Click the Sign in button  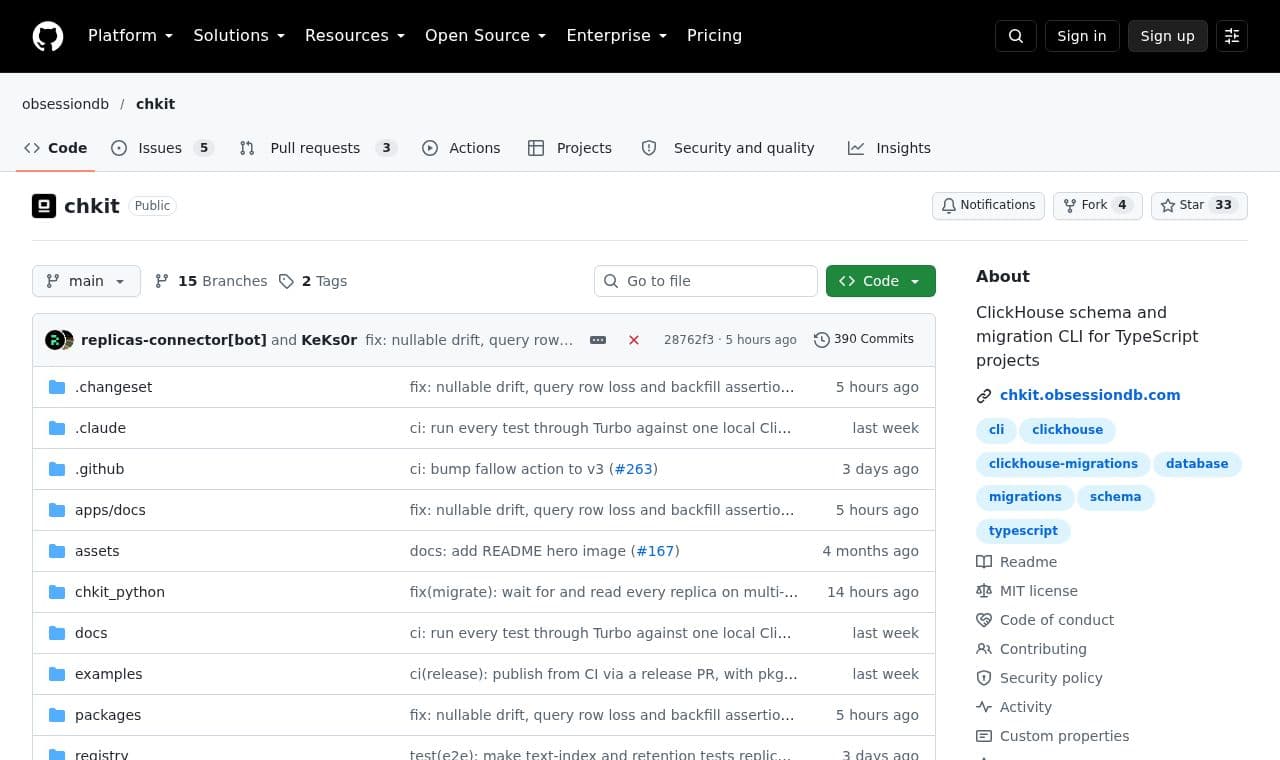coord(1082,36)
